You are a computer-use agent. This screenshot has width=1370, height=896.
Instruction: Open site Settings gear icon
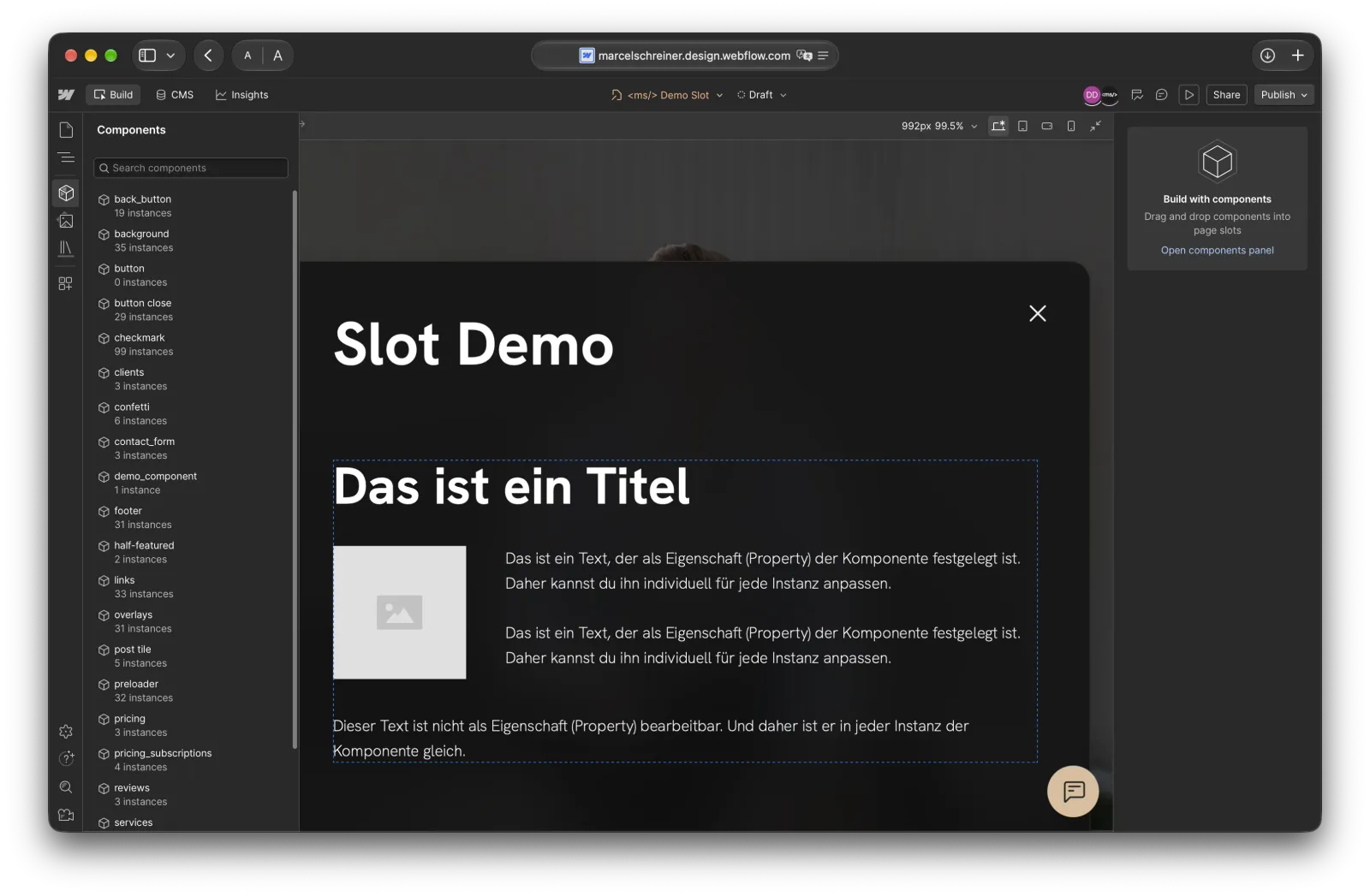[x=66, y=732]
